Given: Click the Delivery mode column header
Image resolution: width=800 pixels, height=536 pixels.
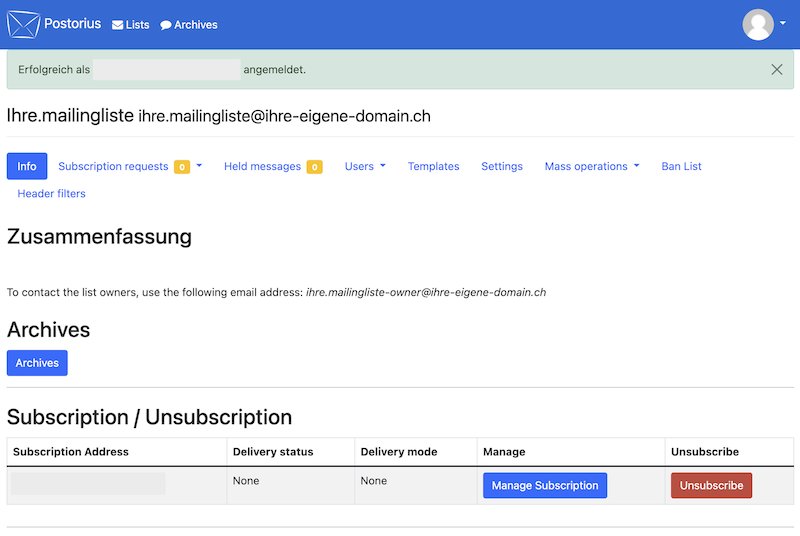Looking at the screenshot, I should pos(398,452).
